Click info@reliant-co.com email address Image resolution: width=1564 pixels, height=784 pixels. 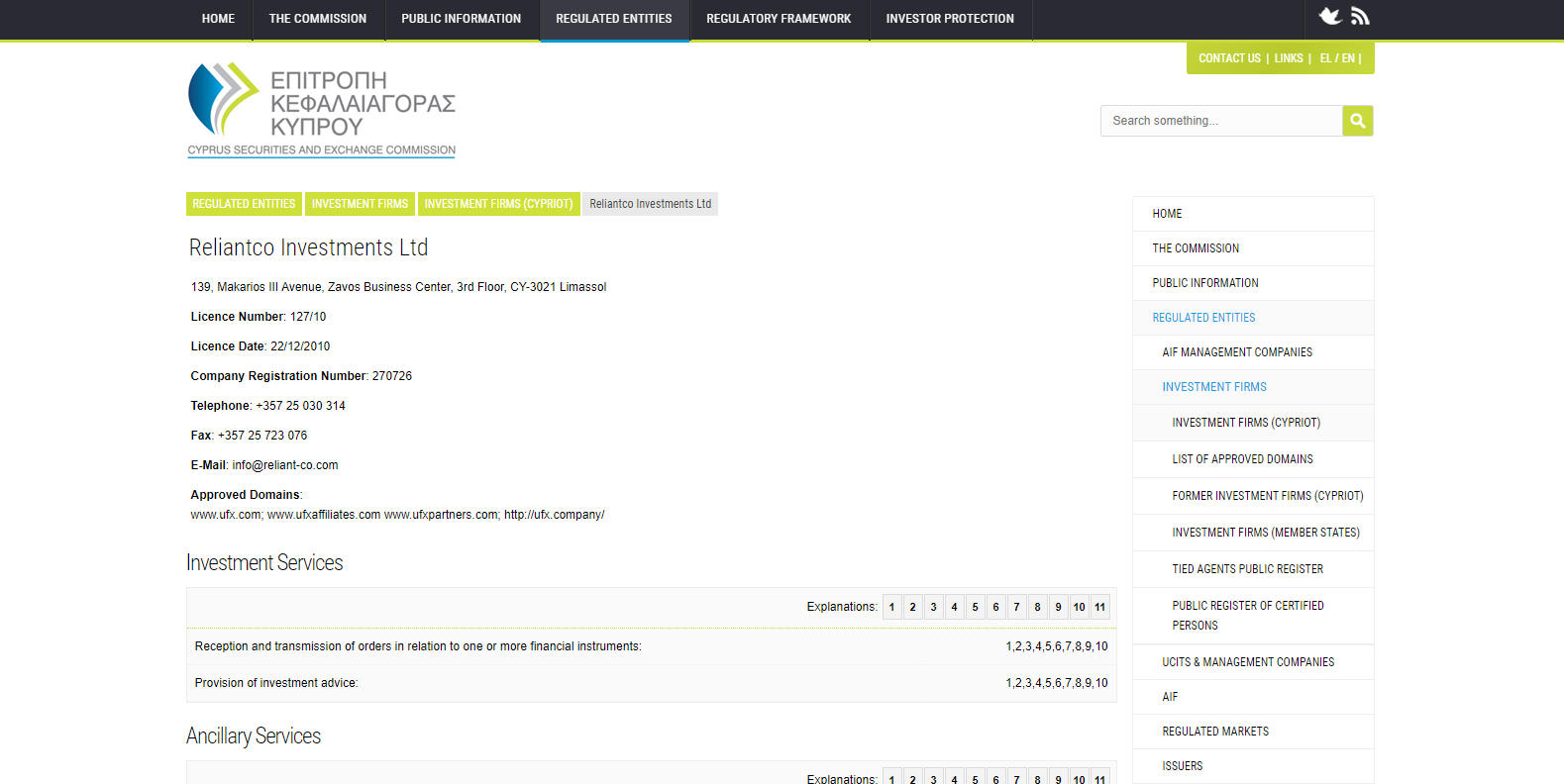pyautogui.click(x=285, y=465)
